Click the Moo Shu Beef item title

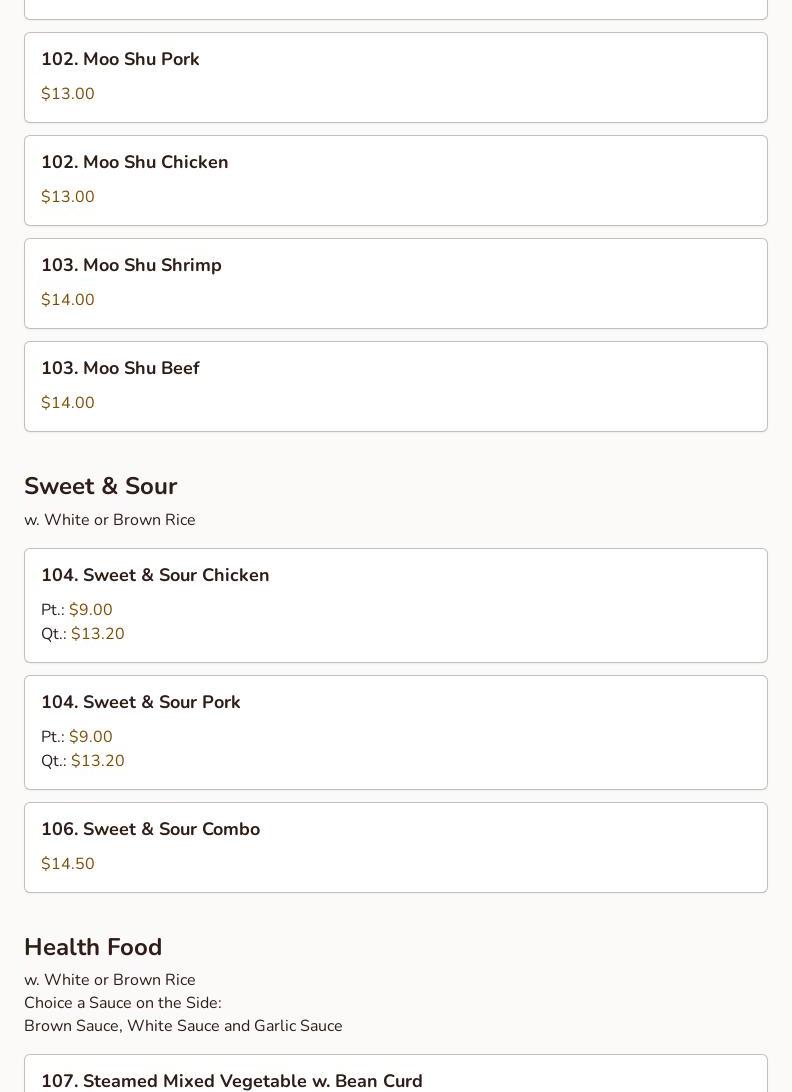pos(120,368)
